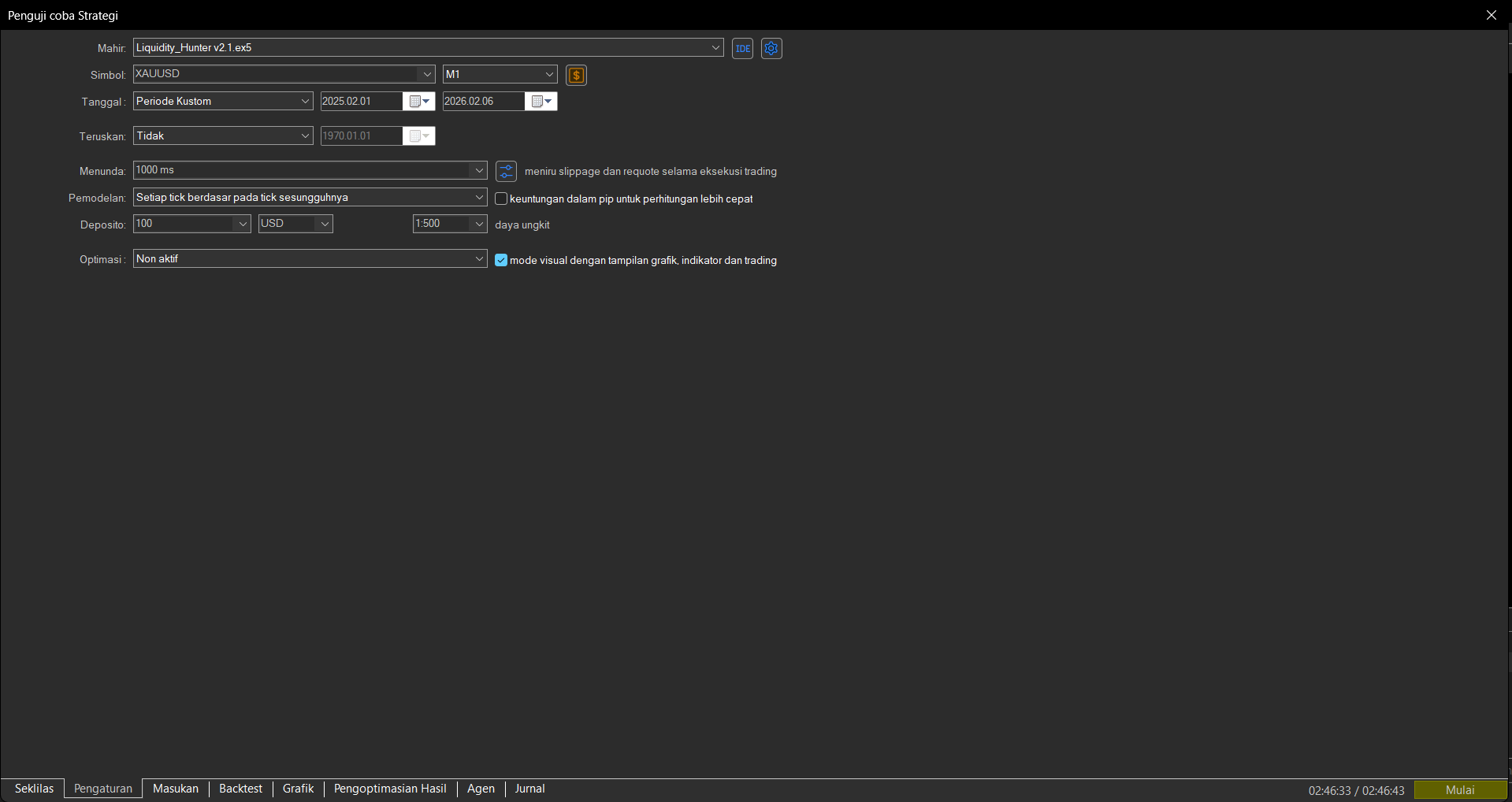Screen dimensions: 1512x802
Task: Open expert advisor settings via gear icon
Action: click(x=771, y=48)
